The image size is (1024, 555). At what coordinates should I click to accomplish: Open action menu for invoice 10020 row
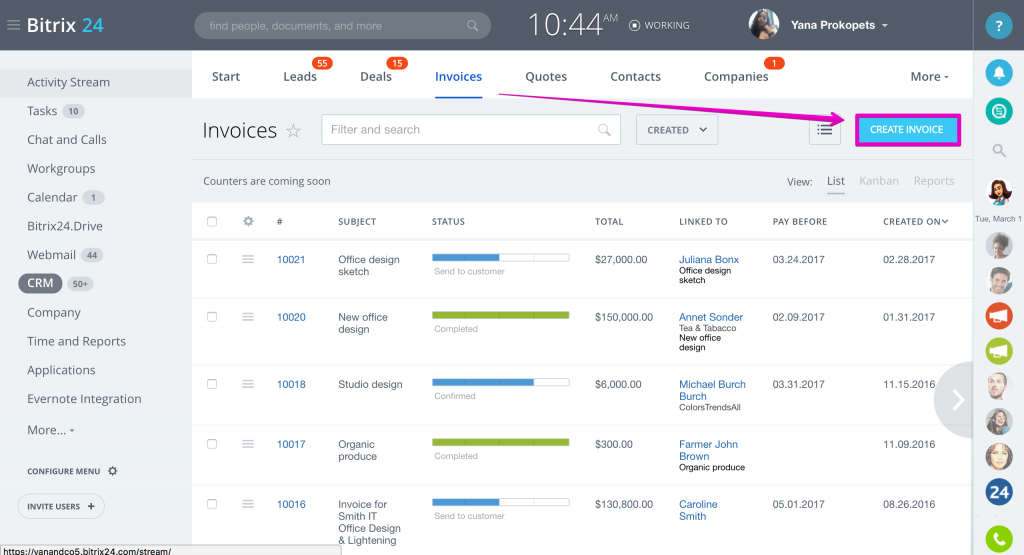tap(248, 317)
